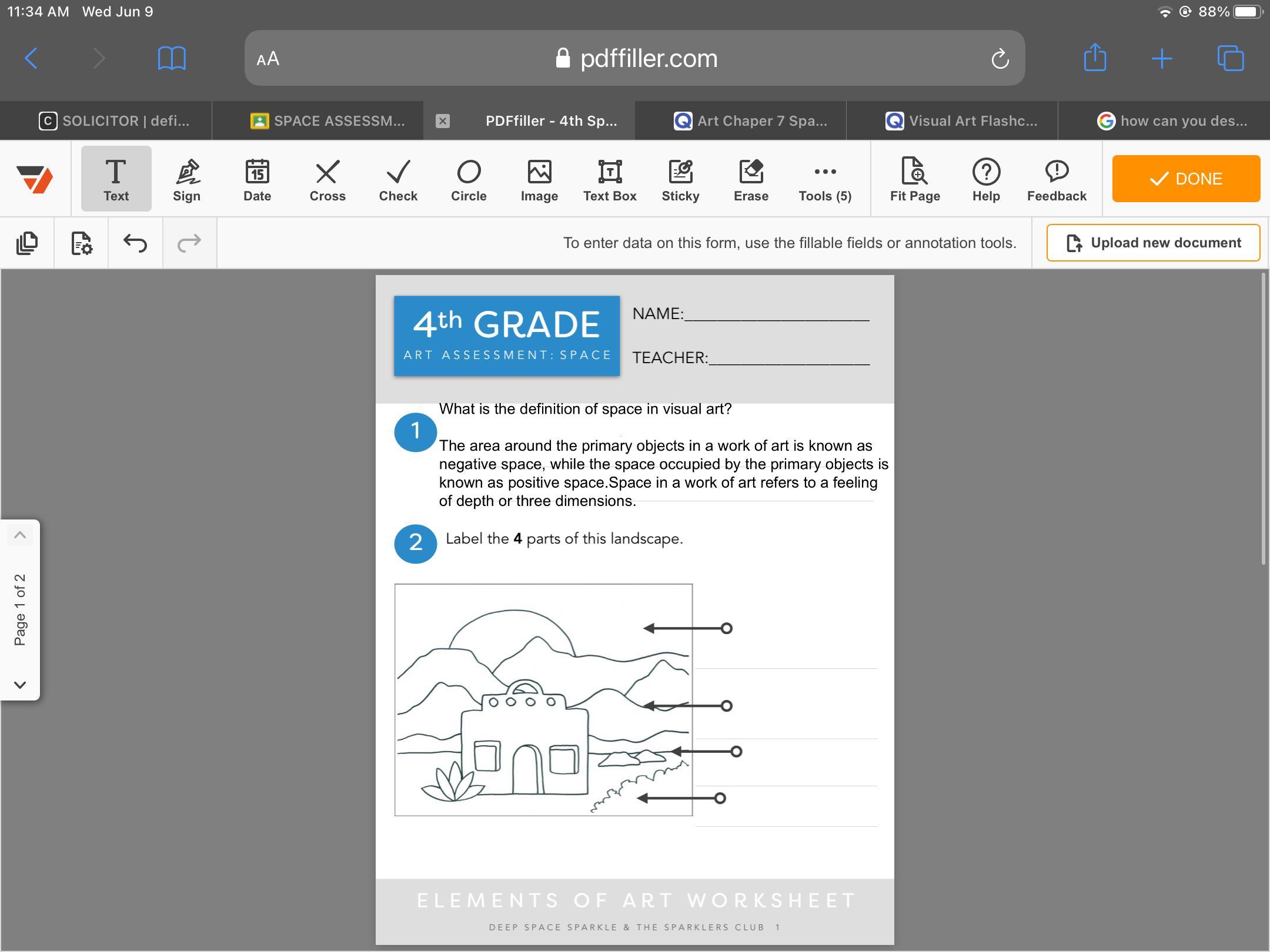1270x952 pixels.
Task: Open the Art Chaper 7 Spa... tab
Action: [x=751, y=121]
